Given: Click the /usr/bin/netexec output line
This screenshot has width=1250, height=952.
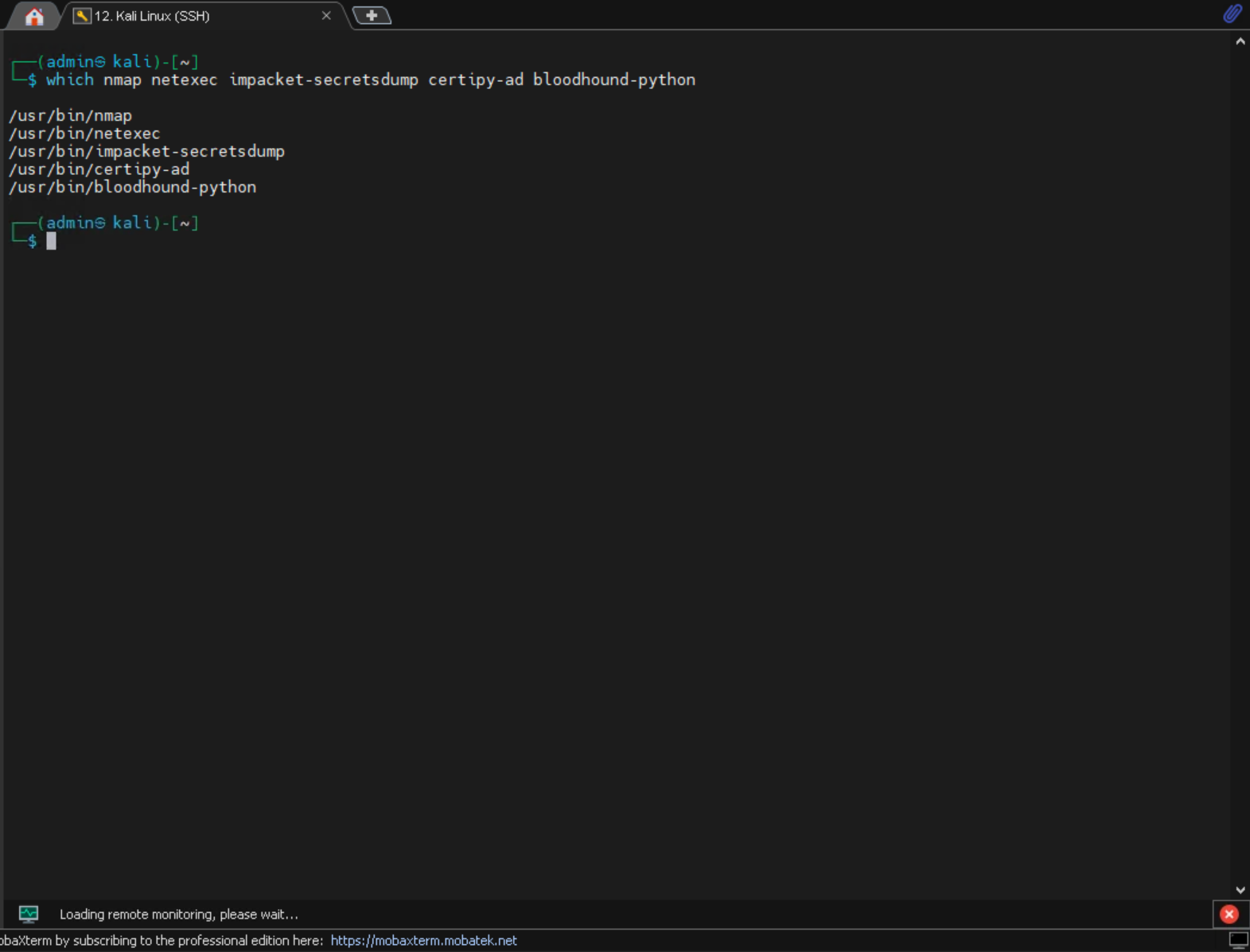Looking at the screenshot, I should pyautogui.click(x=84, y=134).
